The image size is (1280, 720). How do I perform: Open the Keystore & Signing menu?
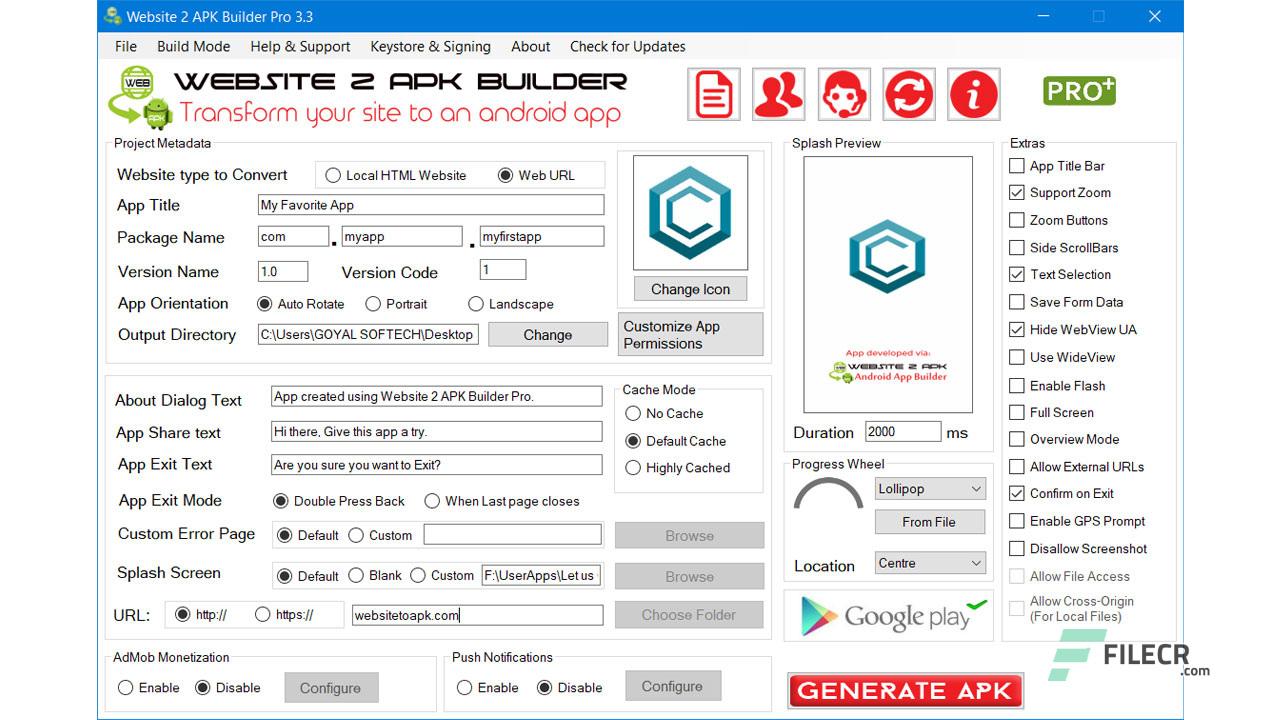(x=430, y=46)
